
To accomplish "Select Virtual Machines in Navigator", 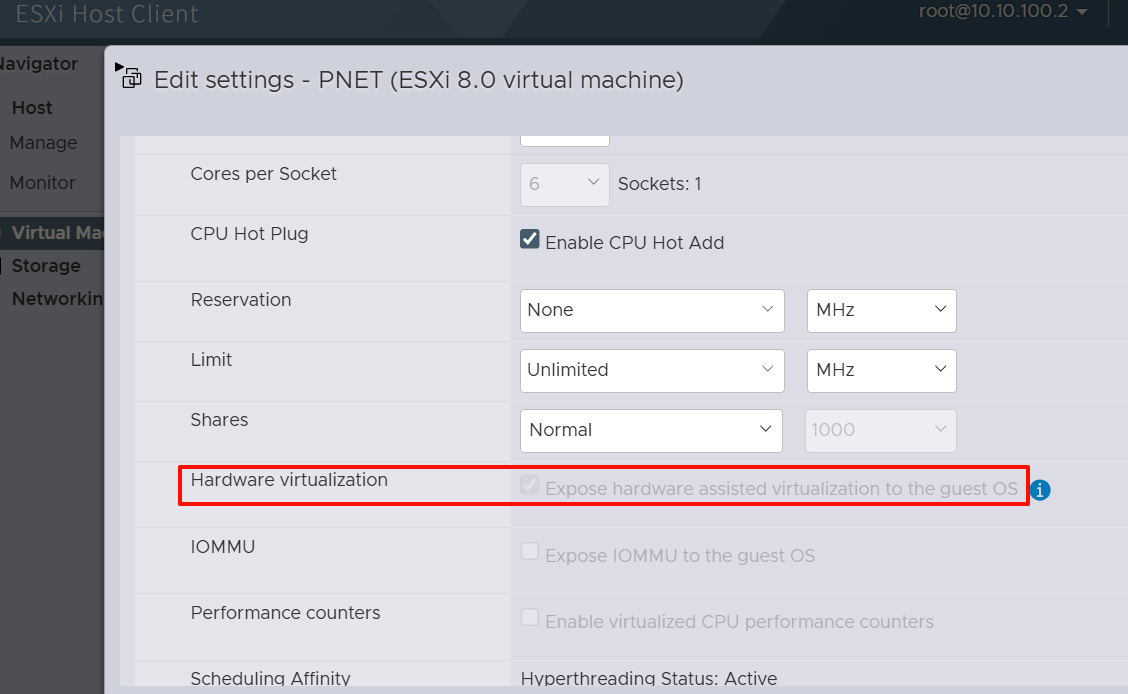I will pos(57,233).
